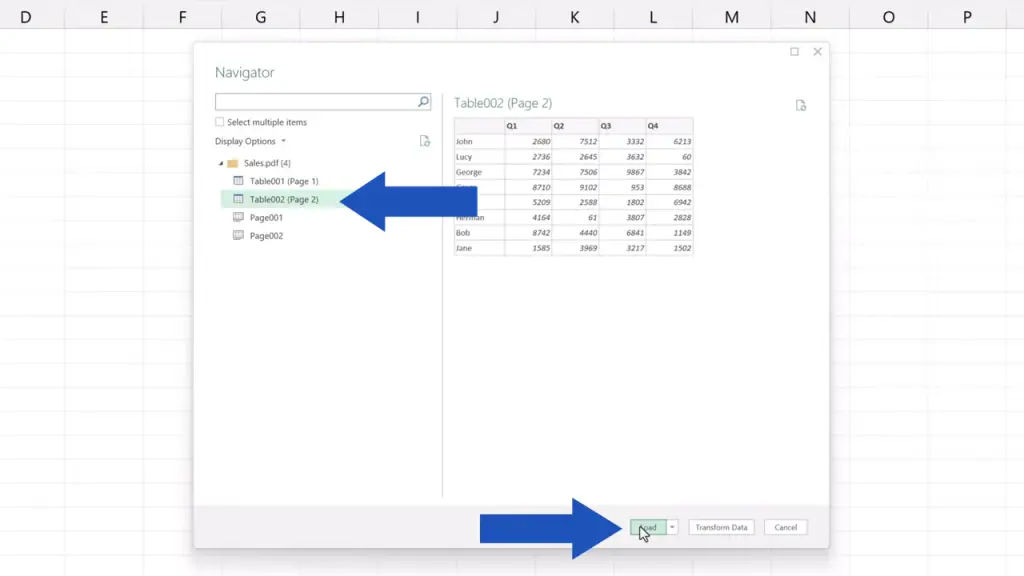
Task: Maximize the Navigator dialog window
Action: pyautogui.click(x=794, y=52)
